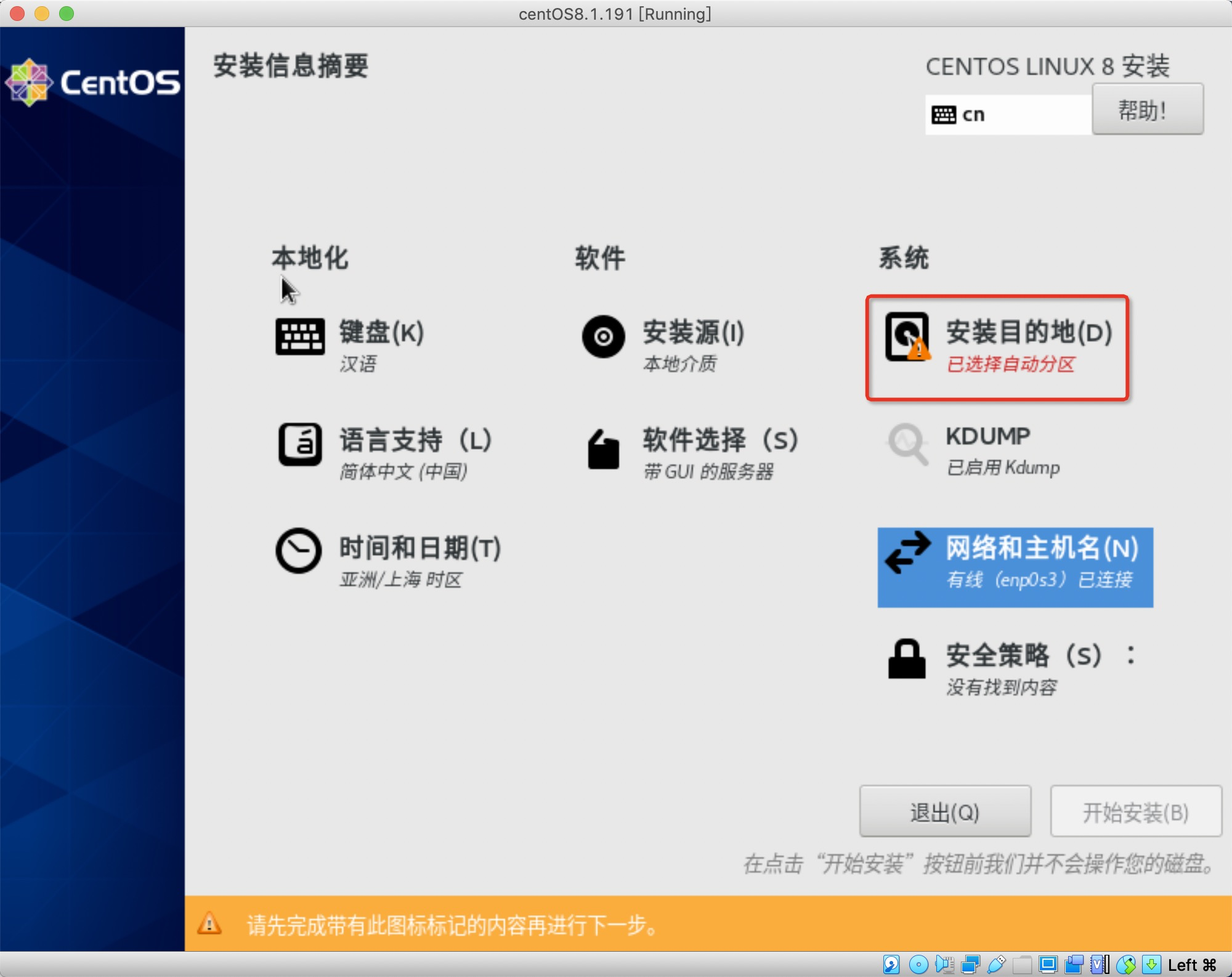Click the language support icon
The height and width of the screenshot is (977, 1232).
299,444
